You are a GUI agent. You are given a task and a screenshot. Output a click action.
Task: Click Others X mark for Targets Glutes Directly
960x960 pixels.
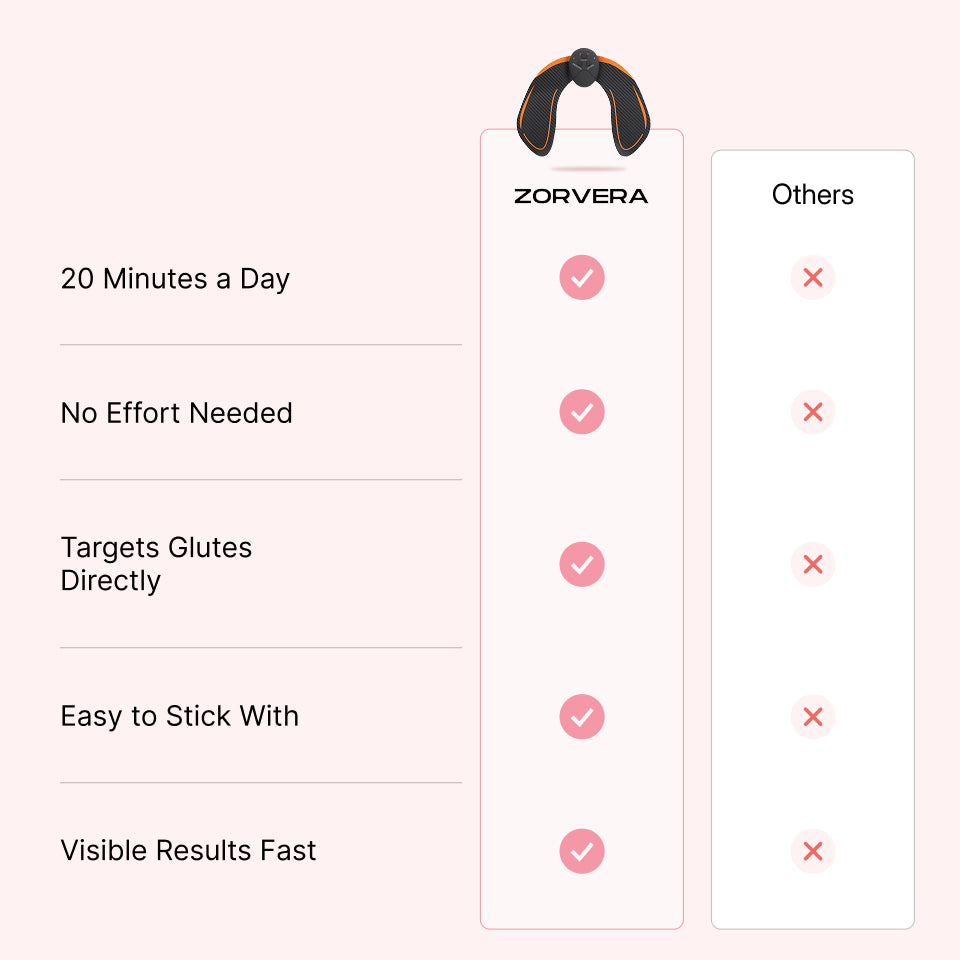(x=813, y=564)
